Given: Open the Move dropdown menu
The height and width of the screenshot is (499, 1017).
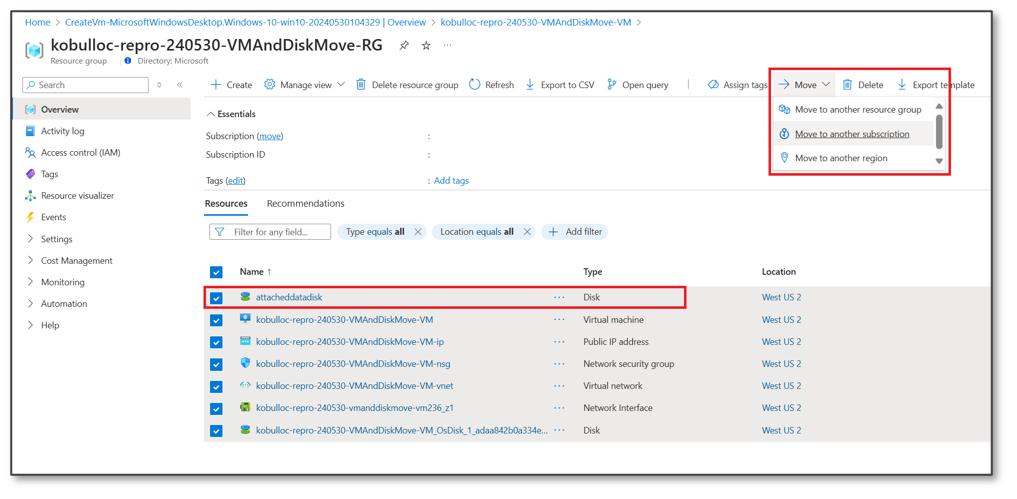Looking at the screenshot, I should pos(804,85).
